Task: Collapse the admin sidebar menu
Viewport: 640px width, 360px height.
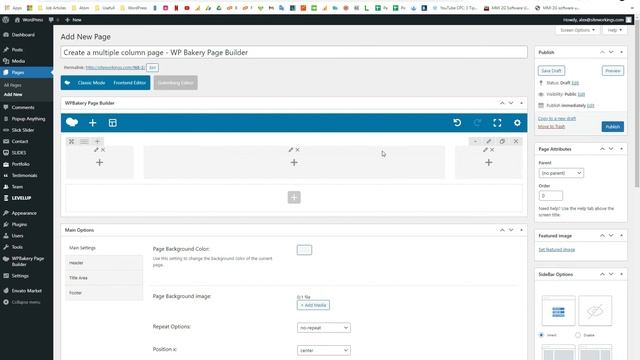Action: click(25, 302)
